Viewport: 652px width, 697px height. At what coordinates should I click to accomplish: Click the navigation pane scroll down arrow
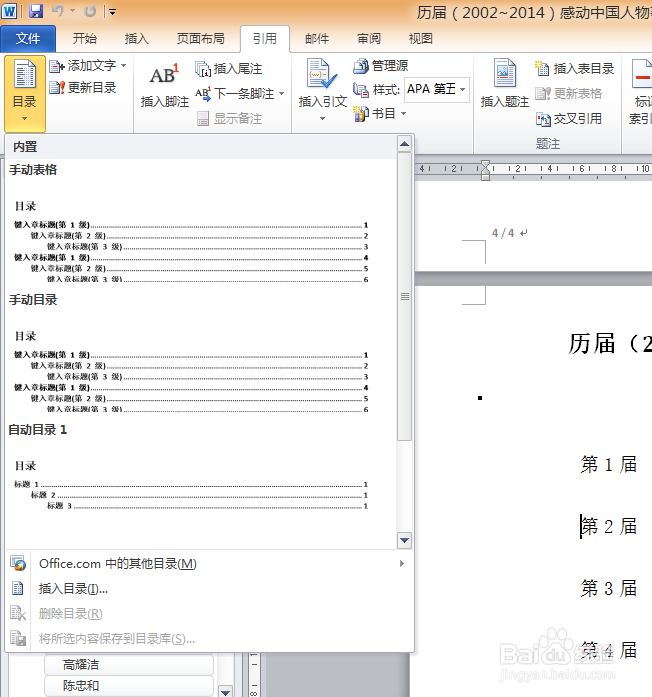point(226,691)
